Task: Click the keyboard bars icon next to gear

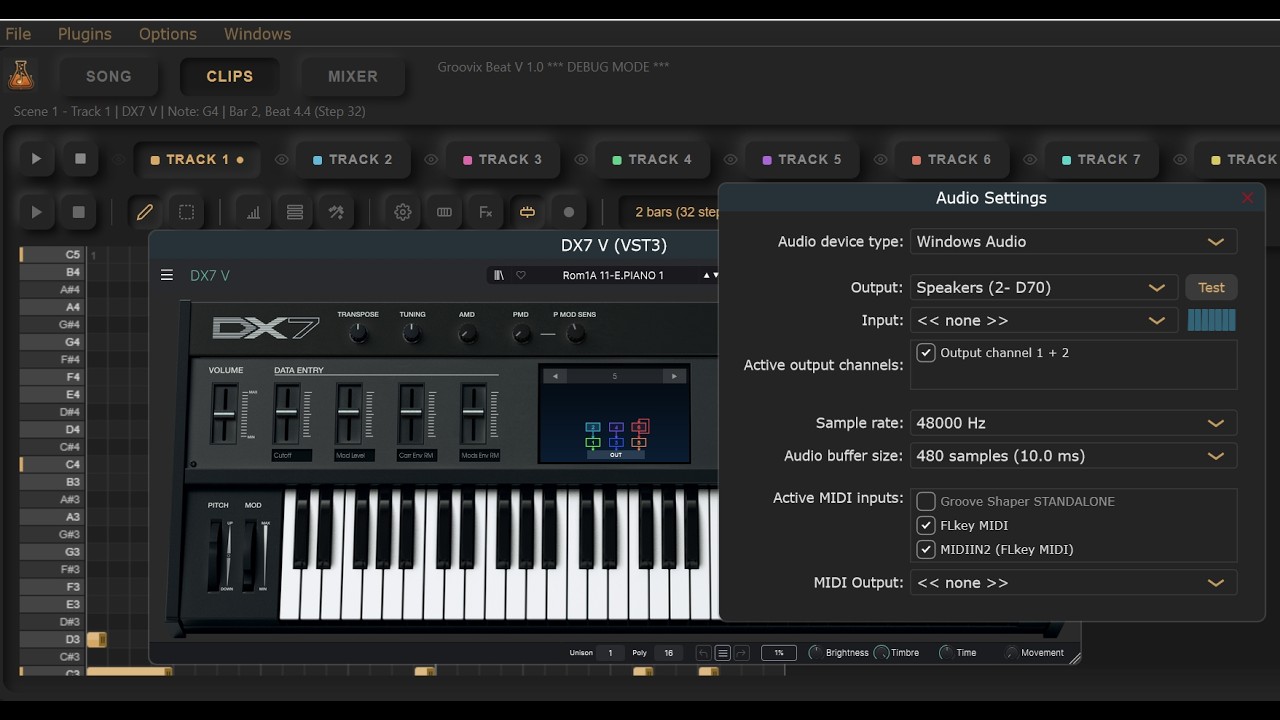Action: pyautogui.click(x=445, y=212)
